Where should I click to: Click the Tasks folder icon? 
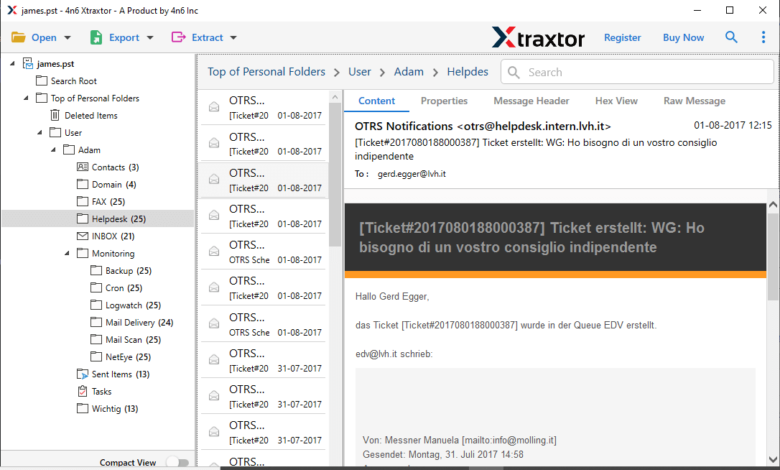point(83,391)
